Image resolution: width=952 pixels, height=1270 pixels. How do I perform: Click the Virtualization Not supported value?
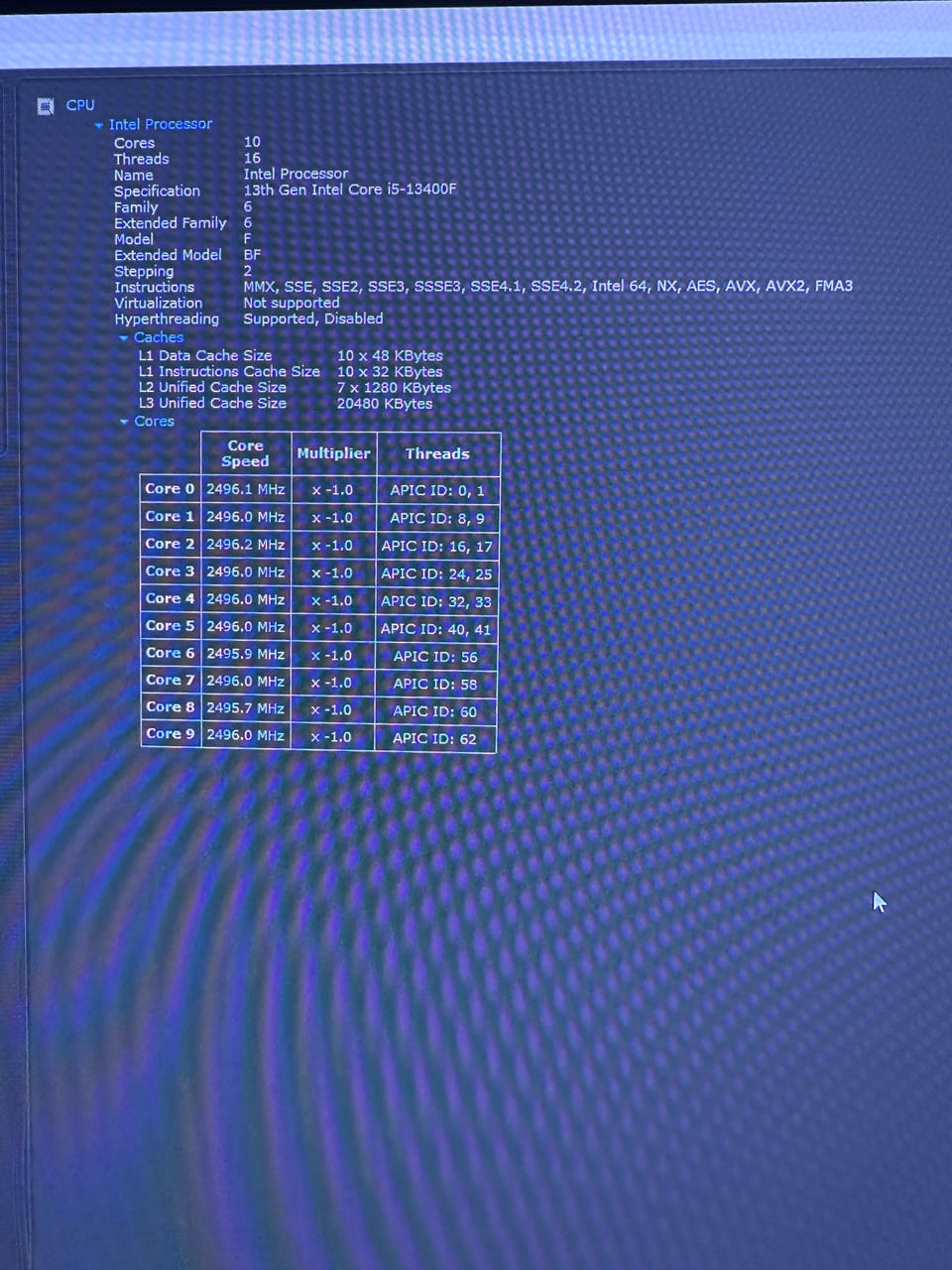click(x=292, y=303)
